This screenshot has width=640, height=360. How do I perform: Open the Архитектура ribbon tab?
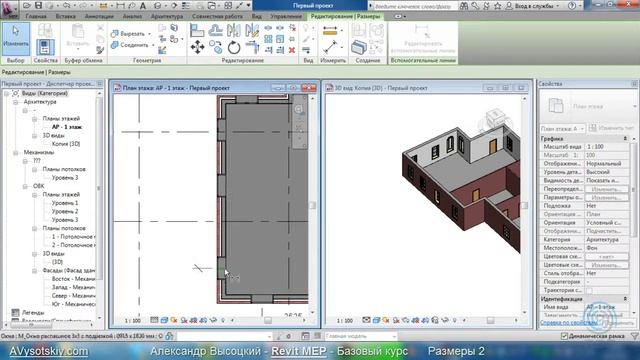pos(167,16)
